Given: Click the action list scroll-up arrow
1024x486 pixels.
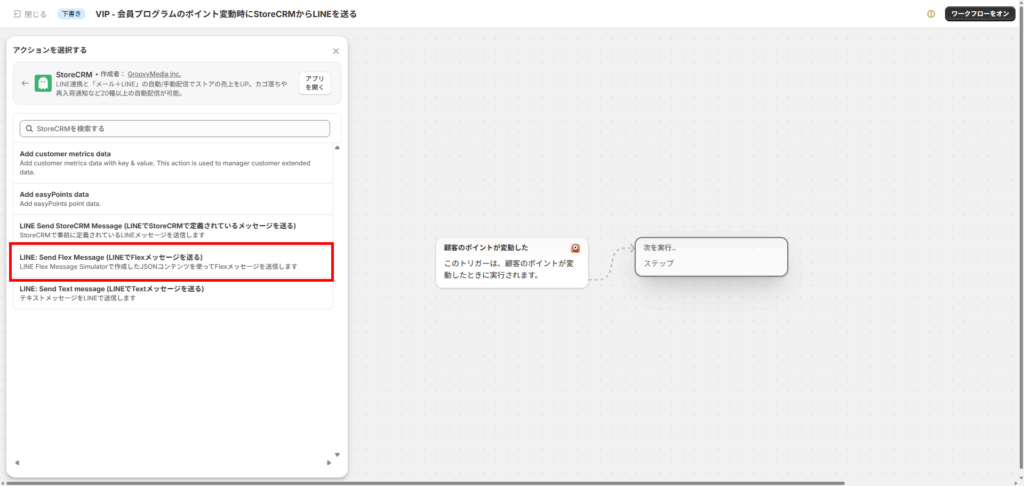Looking at the screenshot, I should pyautogui.click(x=337, y=148).
